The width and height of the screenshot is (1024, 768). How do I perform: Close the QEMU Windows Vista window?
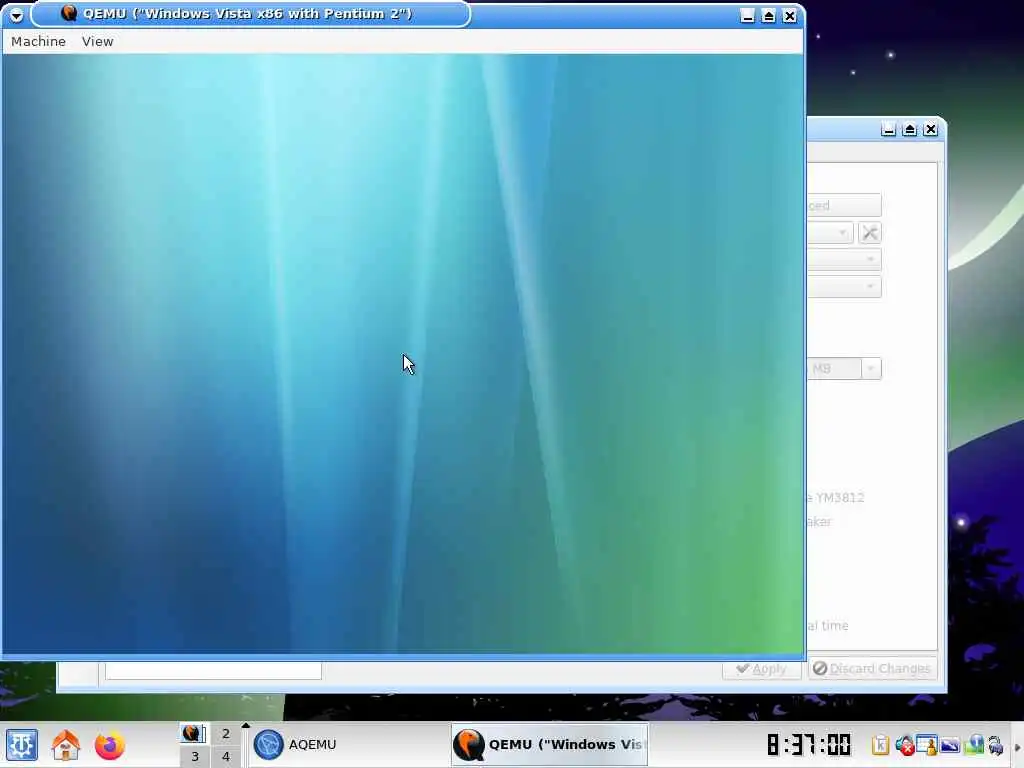tap(790, 16)
